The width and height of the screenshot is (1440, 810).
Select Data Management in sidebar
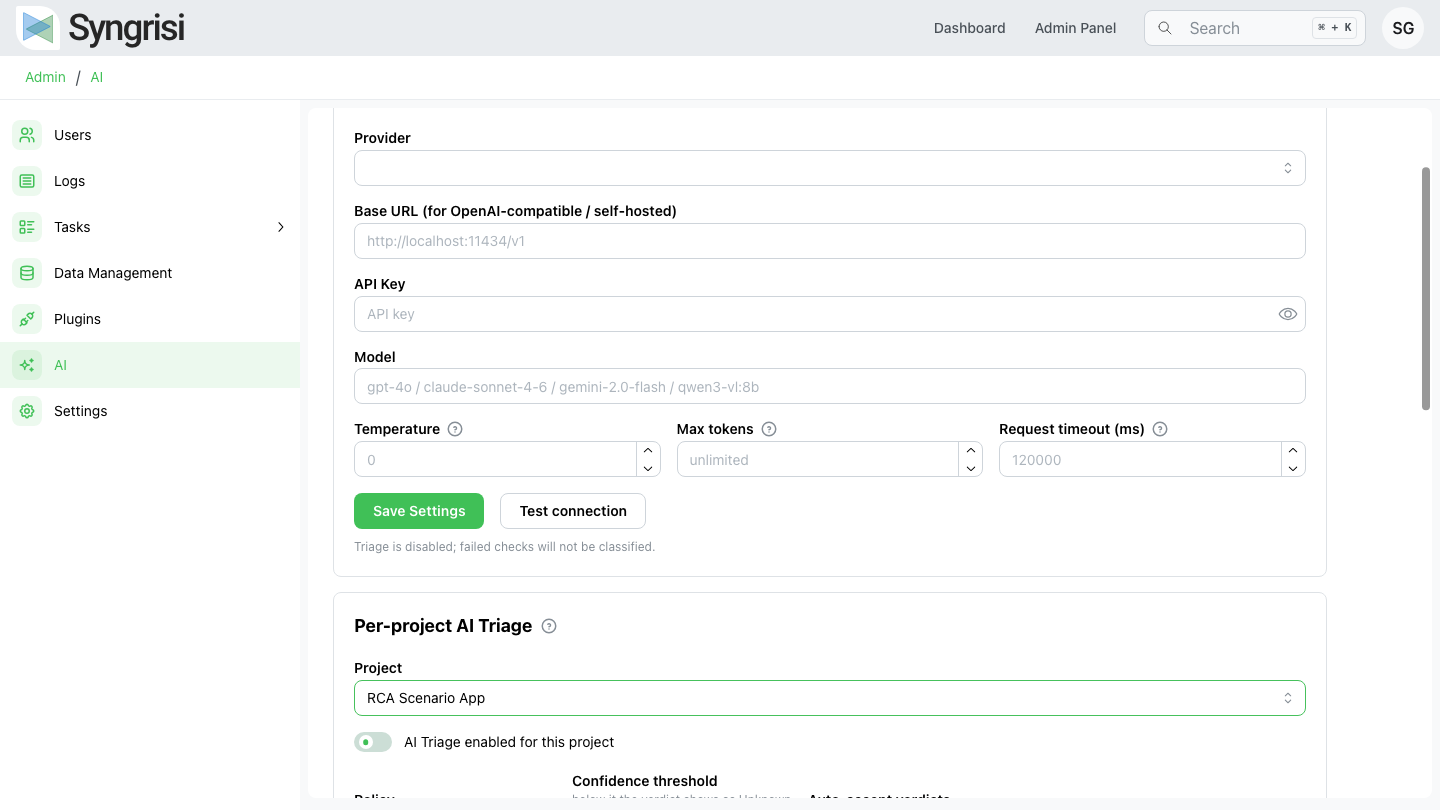[150, 273]
